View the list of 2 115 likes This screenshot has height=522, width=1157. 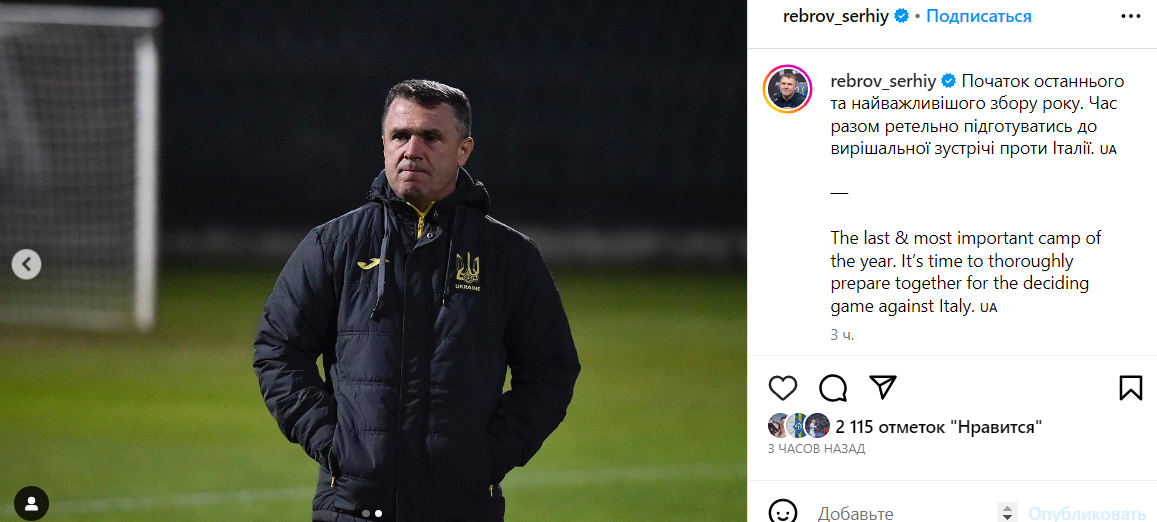[939, 427]
